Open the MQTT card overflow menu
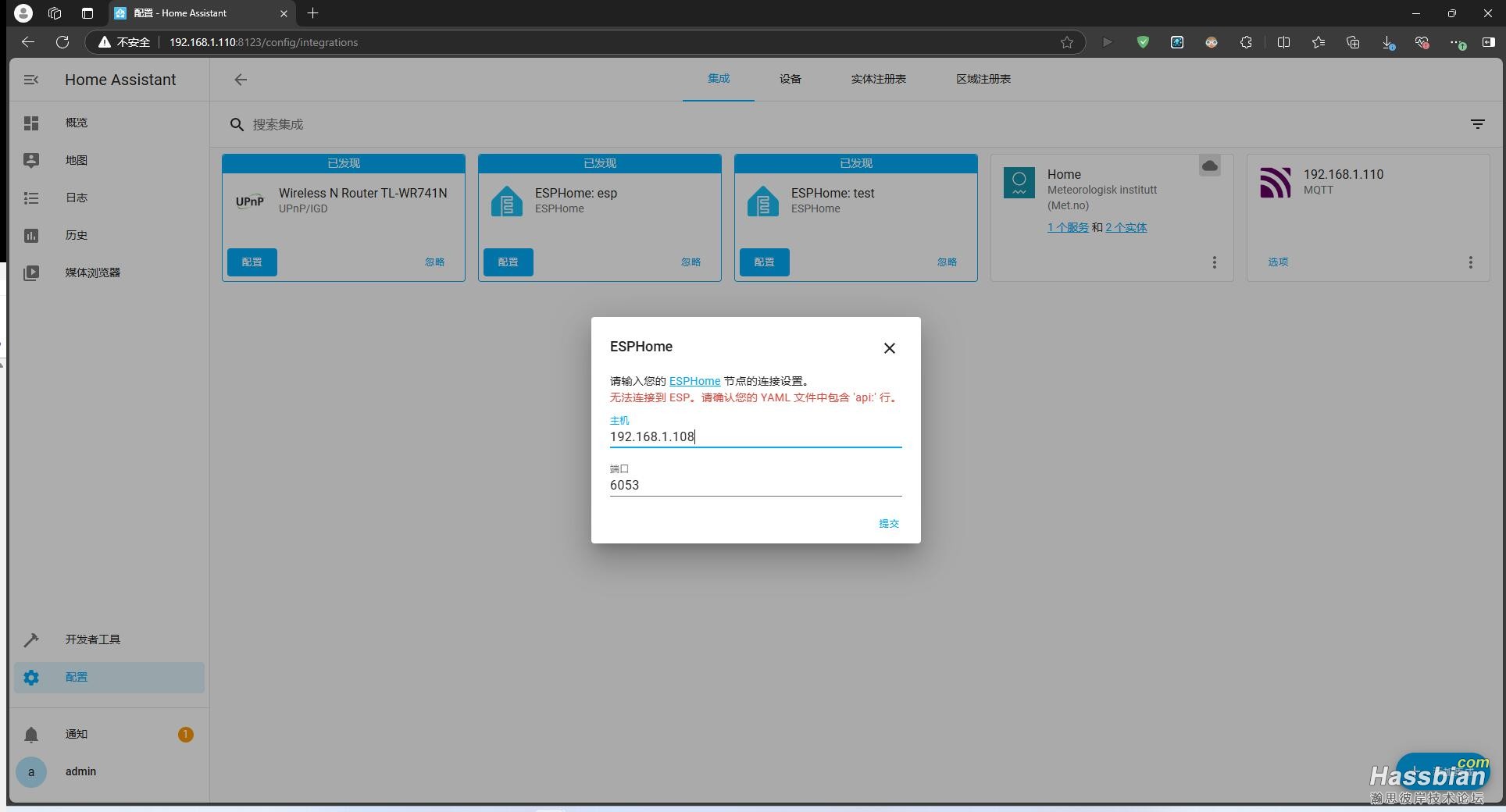Screen dimensions: 1506x812 (x=1470, y=262)
